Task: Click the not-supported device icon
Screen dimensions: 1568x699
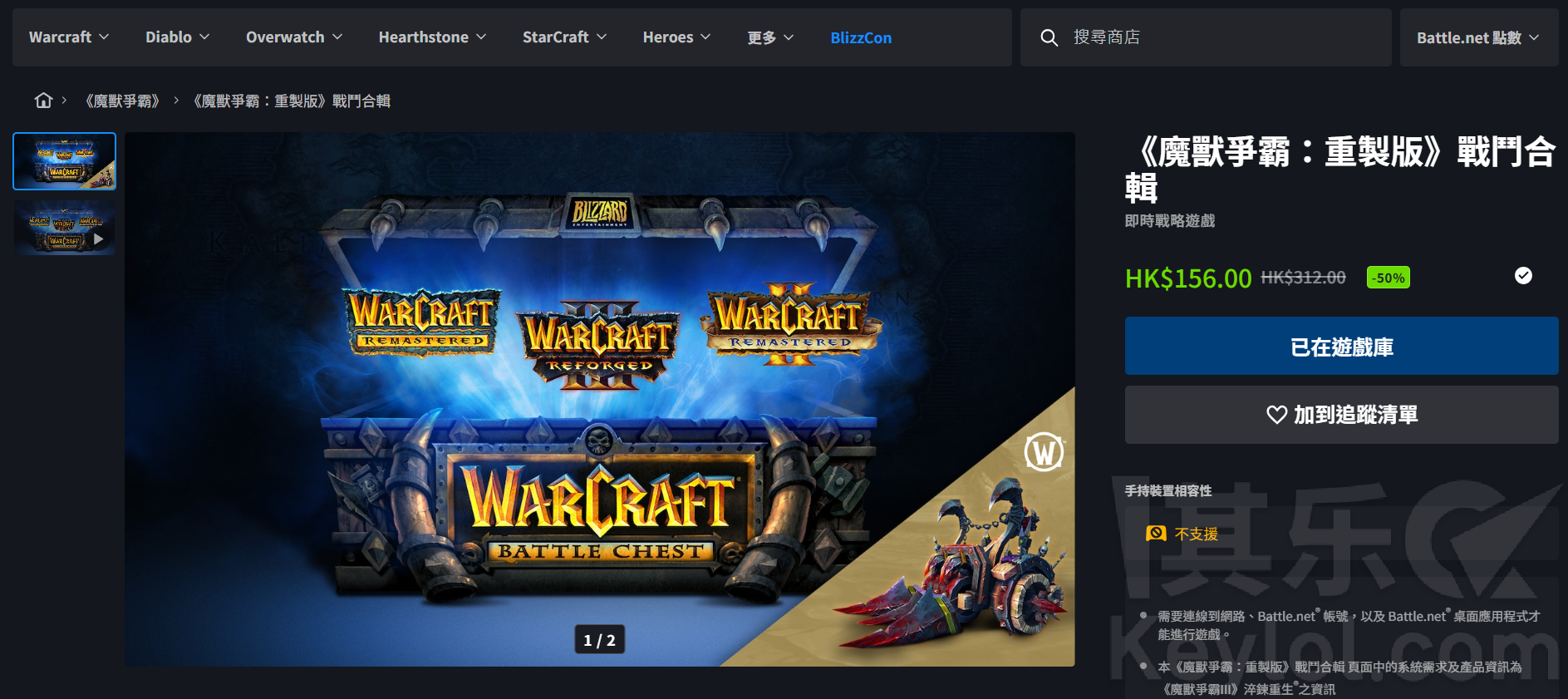Action: 1156,534
